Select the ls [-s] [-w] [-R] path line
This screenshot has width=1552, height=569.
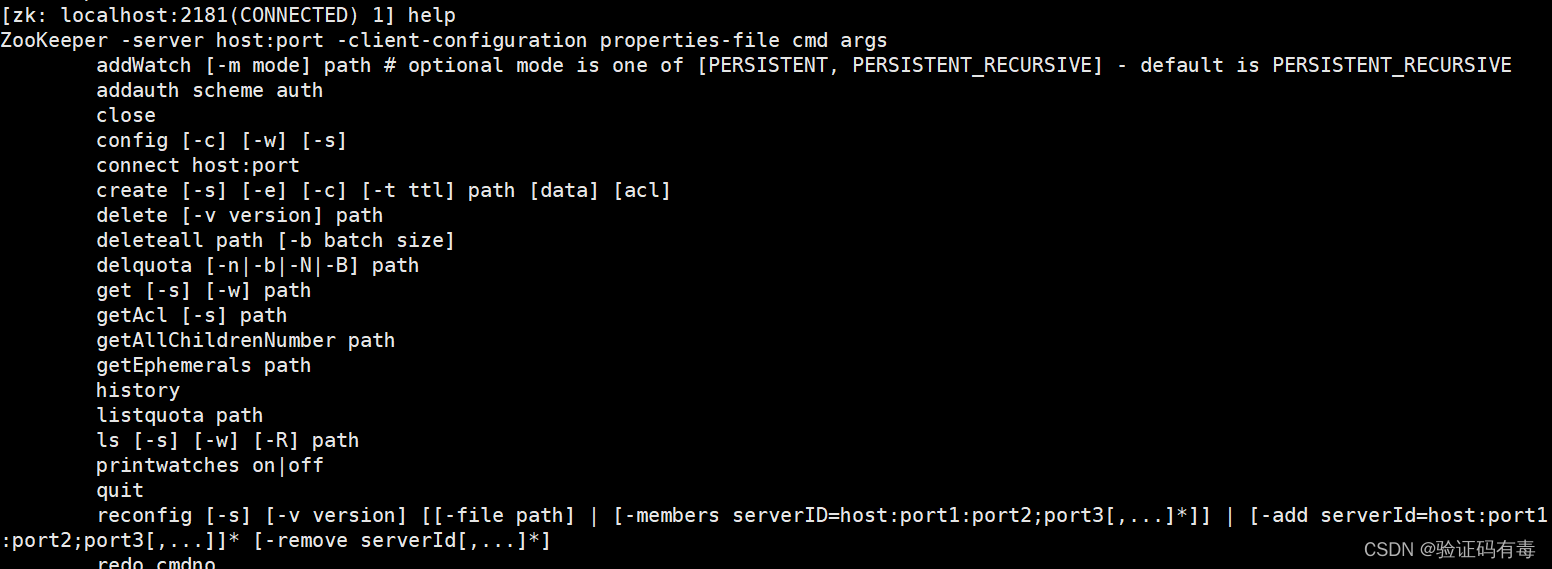pos(228,440)
